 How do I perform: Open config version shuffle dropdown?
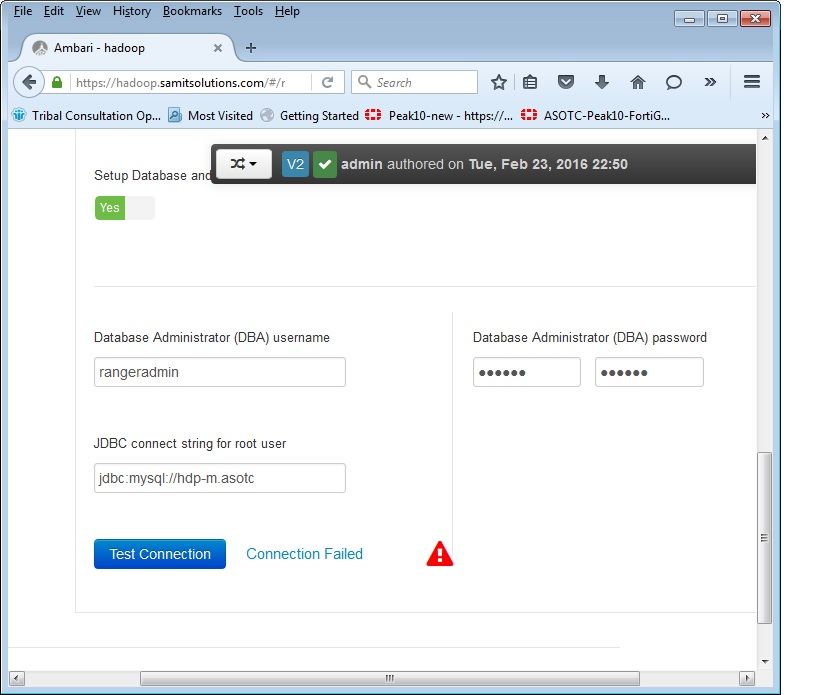coord(244,164)
